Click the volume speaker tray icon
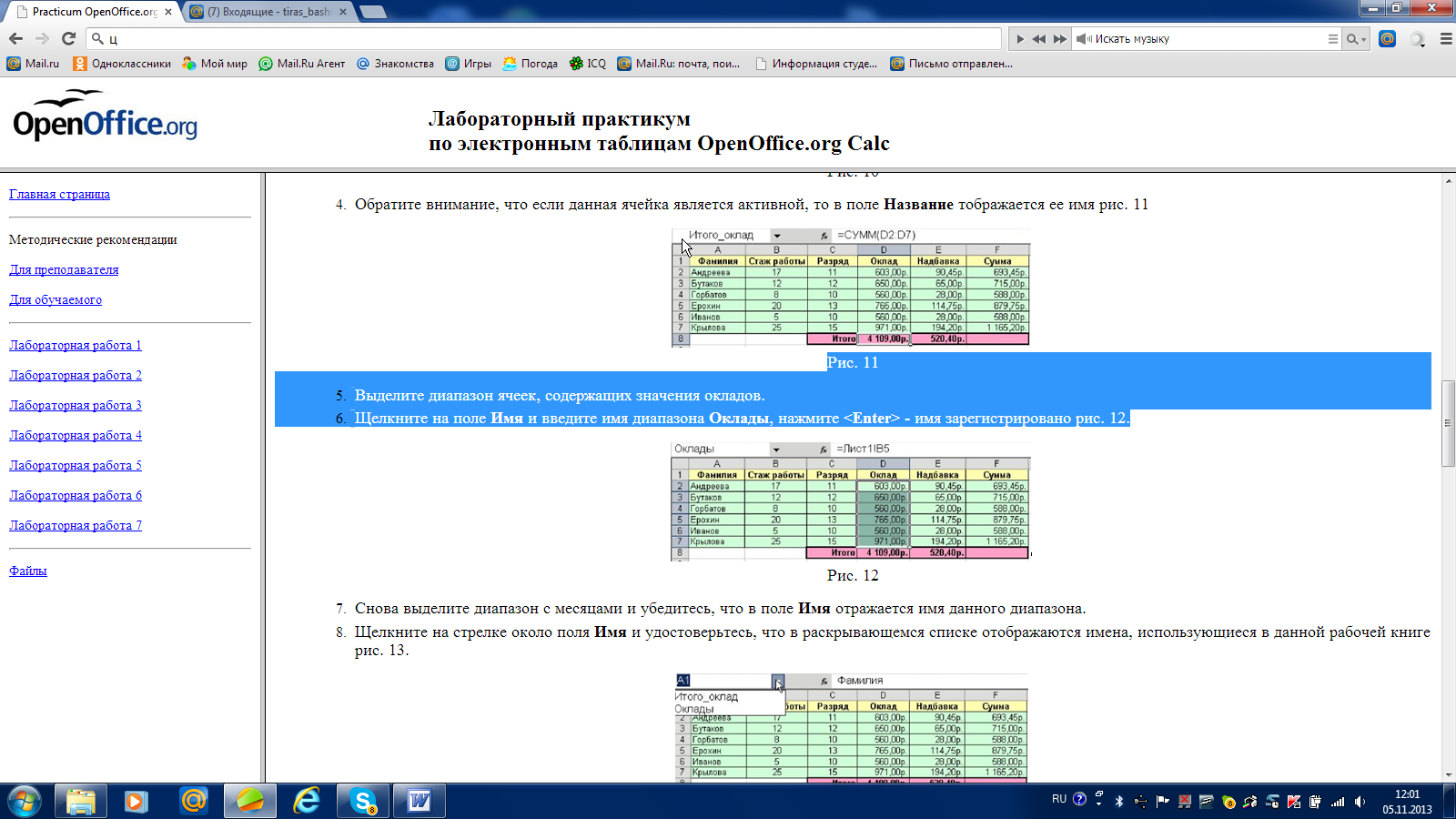The image size is (1456, 819). [1360, 802]
